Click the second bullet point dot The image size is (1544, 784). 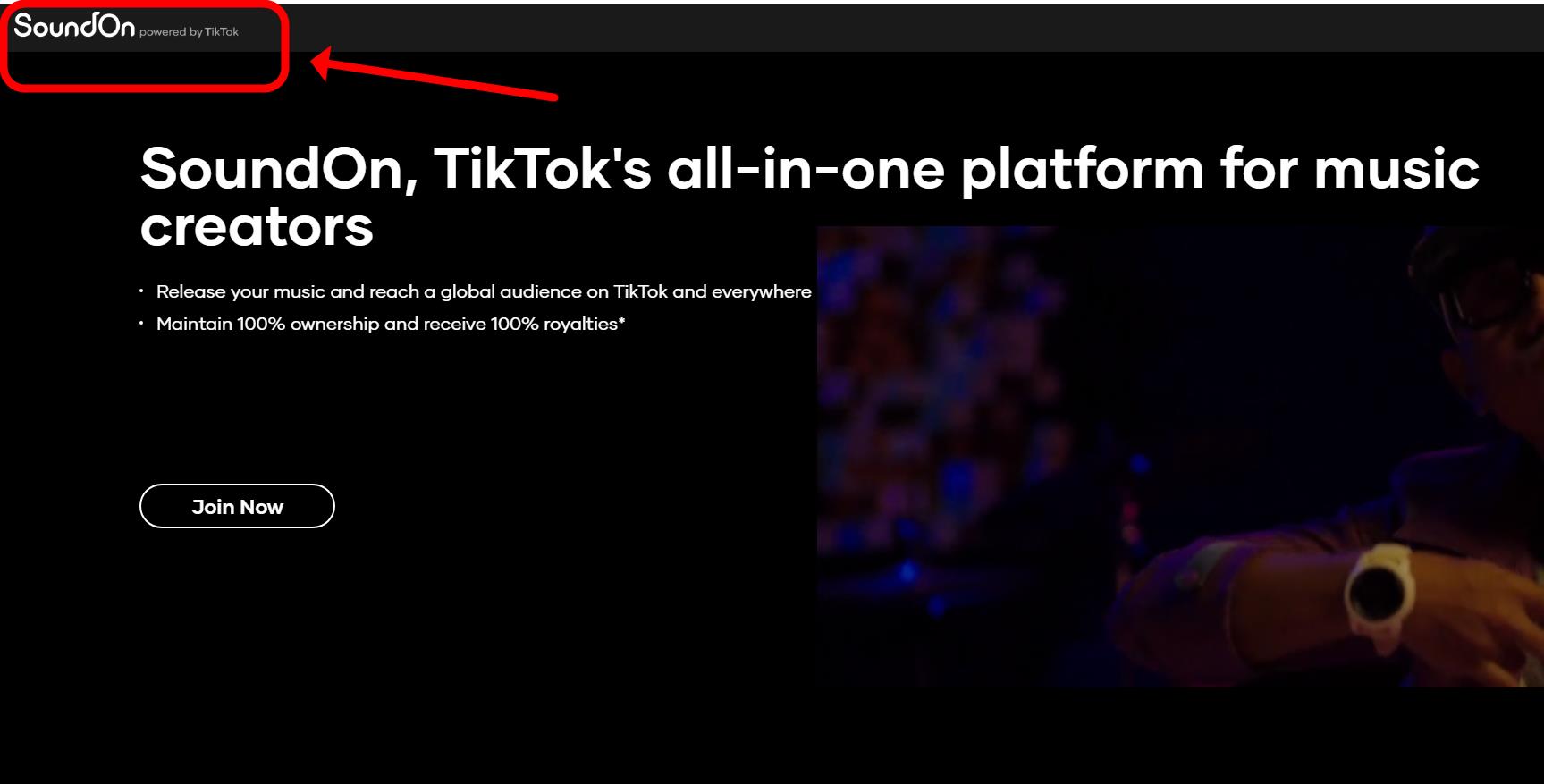click(141, 324)
